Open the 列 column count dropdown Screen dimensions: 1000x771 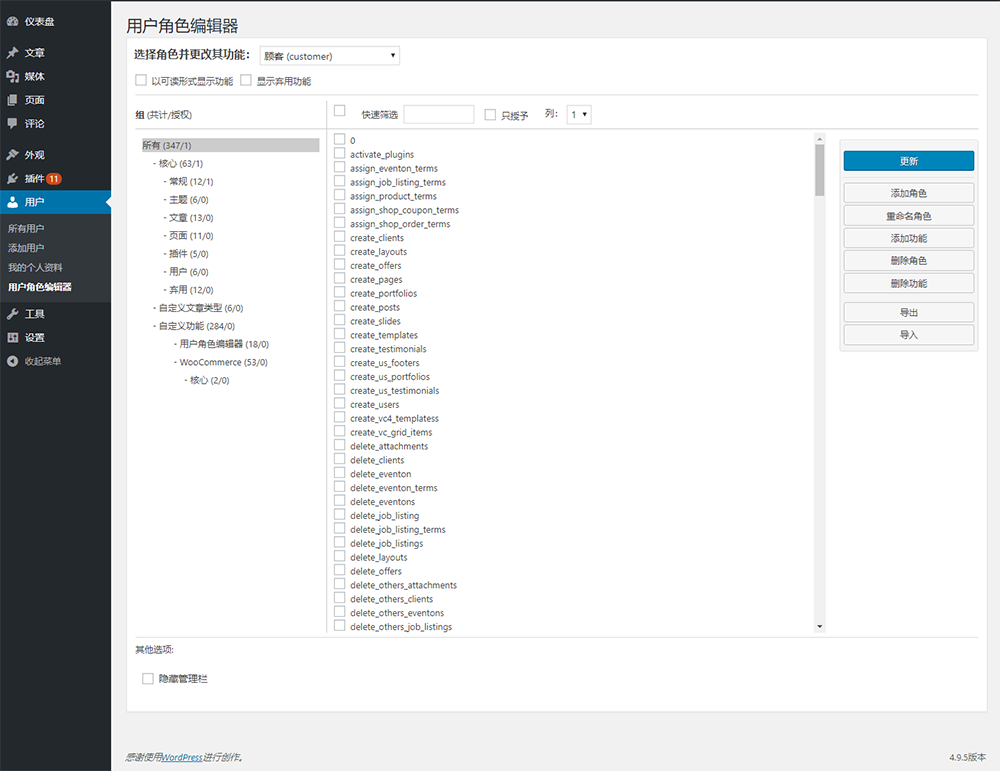(579, 115)
